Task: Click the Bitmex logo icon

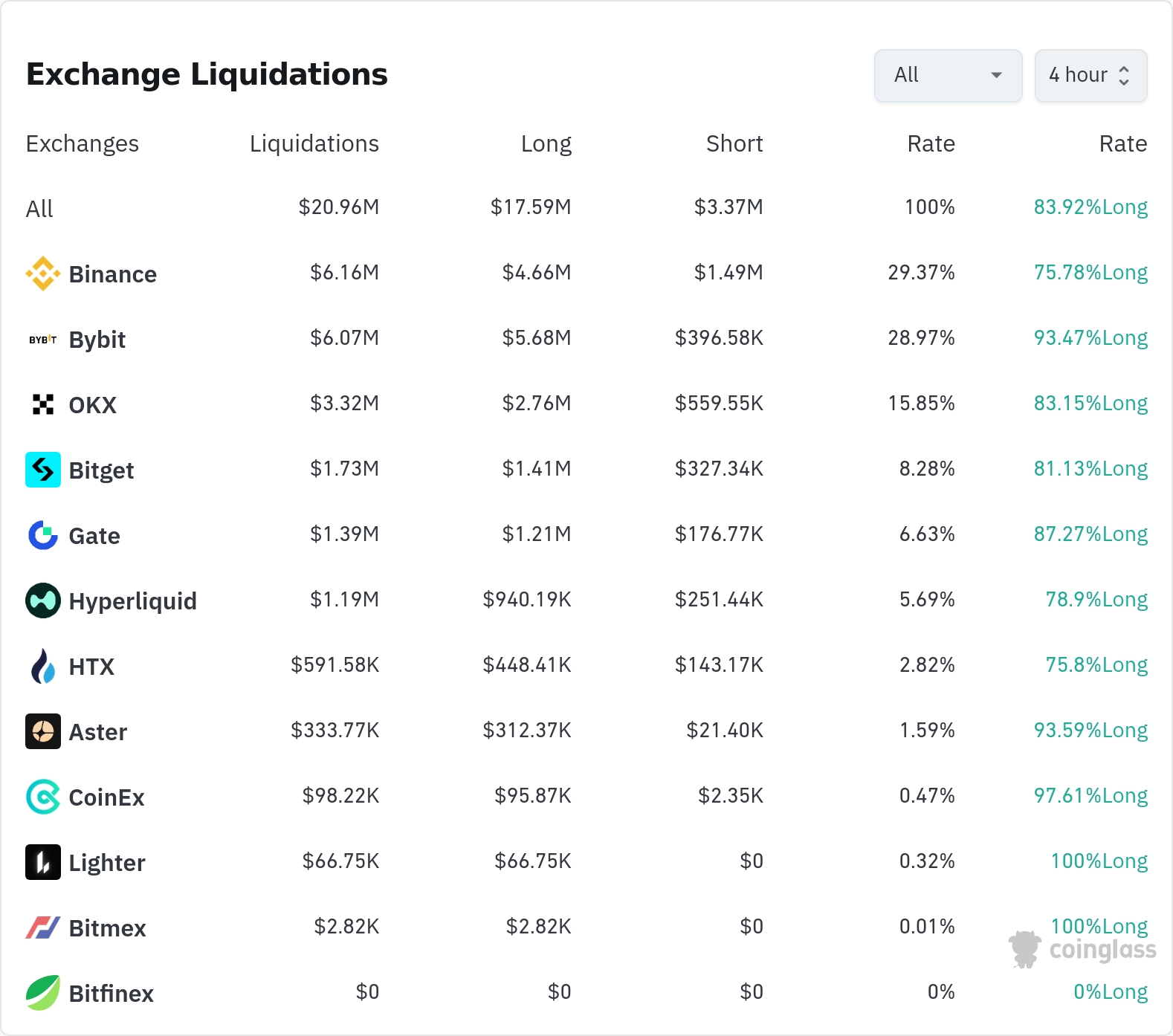Action: click(x=43, y=927)
